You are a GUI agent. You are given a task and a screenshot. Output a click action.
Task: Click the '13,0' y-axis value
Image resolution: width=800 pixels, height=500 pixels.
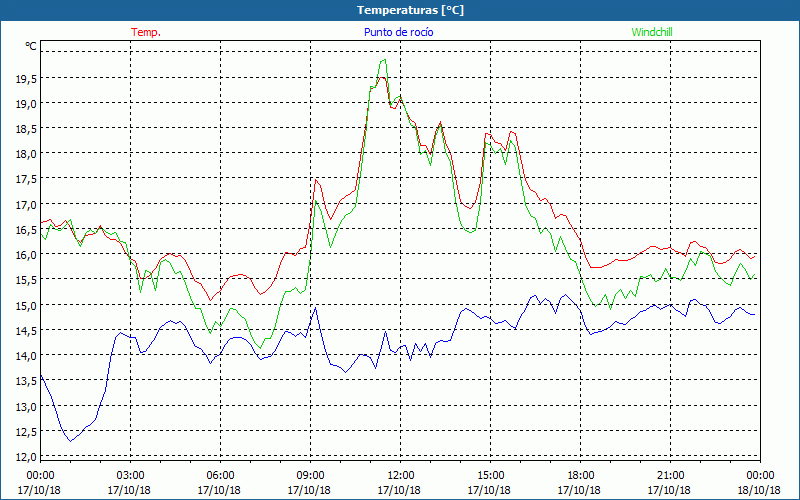(26, 406)
